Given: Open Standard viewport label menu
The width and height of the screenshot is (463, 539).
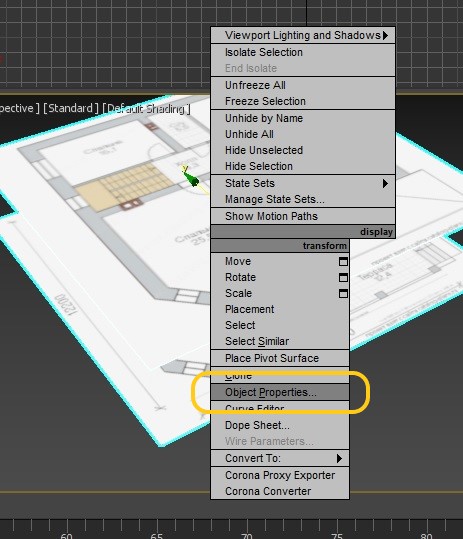Looking at the screenshot, I should coord(71,109).
